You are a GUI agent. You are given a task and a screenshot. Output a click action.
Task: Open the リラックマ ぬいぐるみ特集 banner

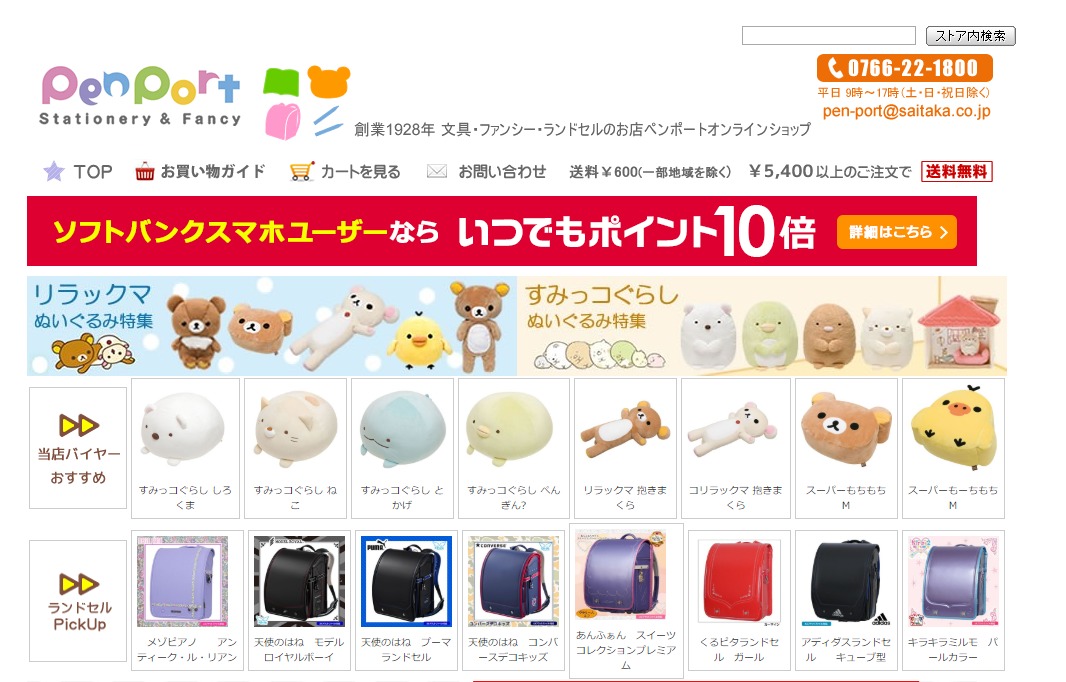tap(272, 326)
